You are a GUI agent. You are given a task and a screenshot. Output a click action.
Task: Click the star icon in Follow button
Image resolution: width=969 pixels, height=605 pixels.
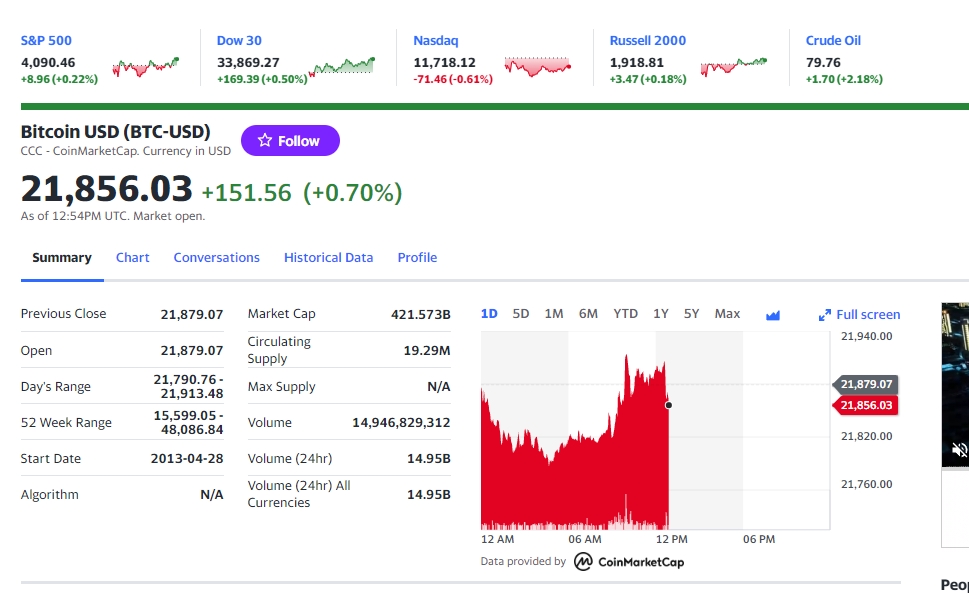(x=264, y=140)
